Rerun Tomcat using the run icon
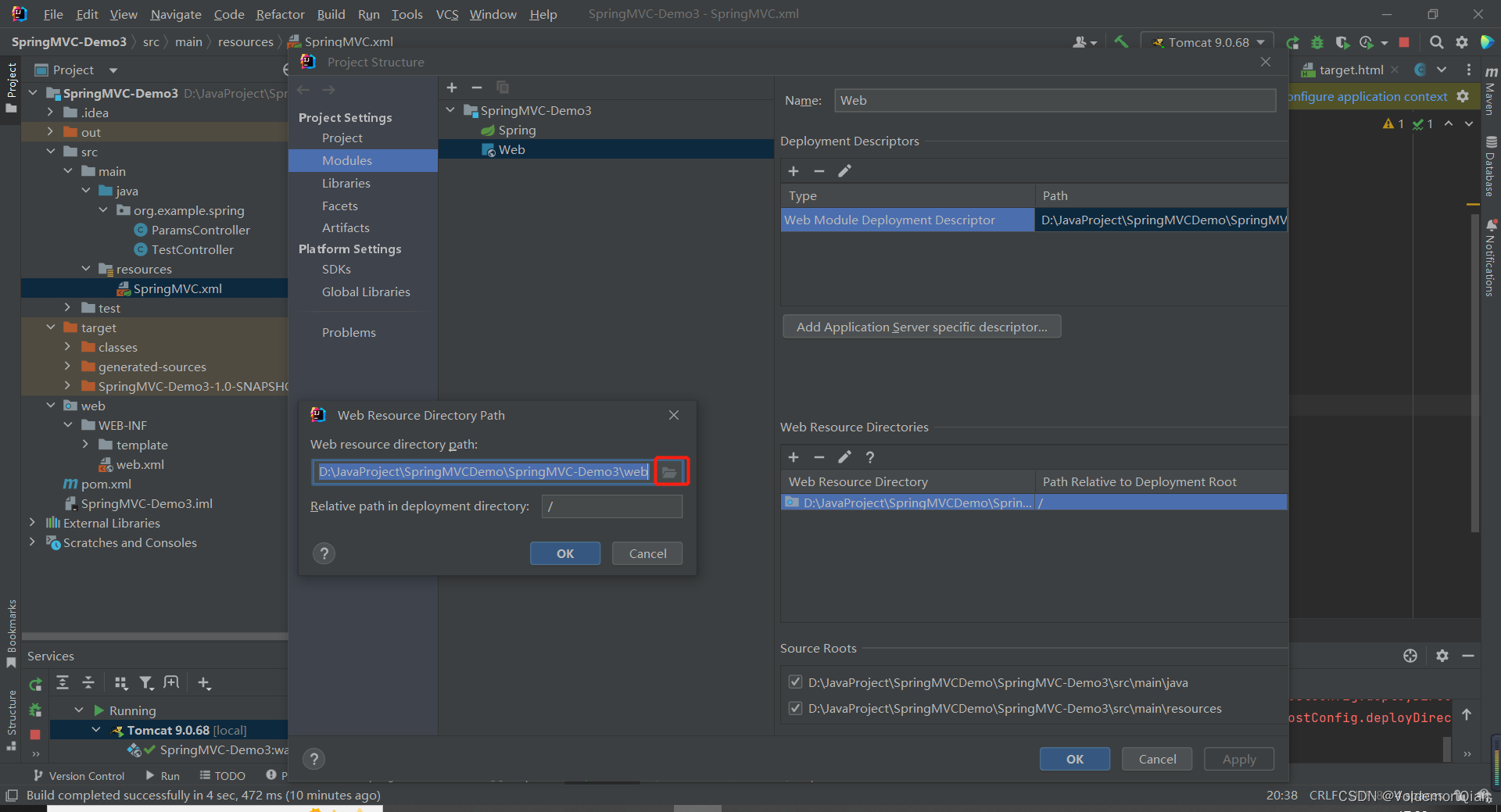 (x=1293, y=42)
